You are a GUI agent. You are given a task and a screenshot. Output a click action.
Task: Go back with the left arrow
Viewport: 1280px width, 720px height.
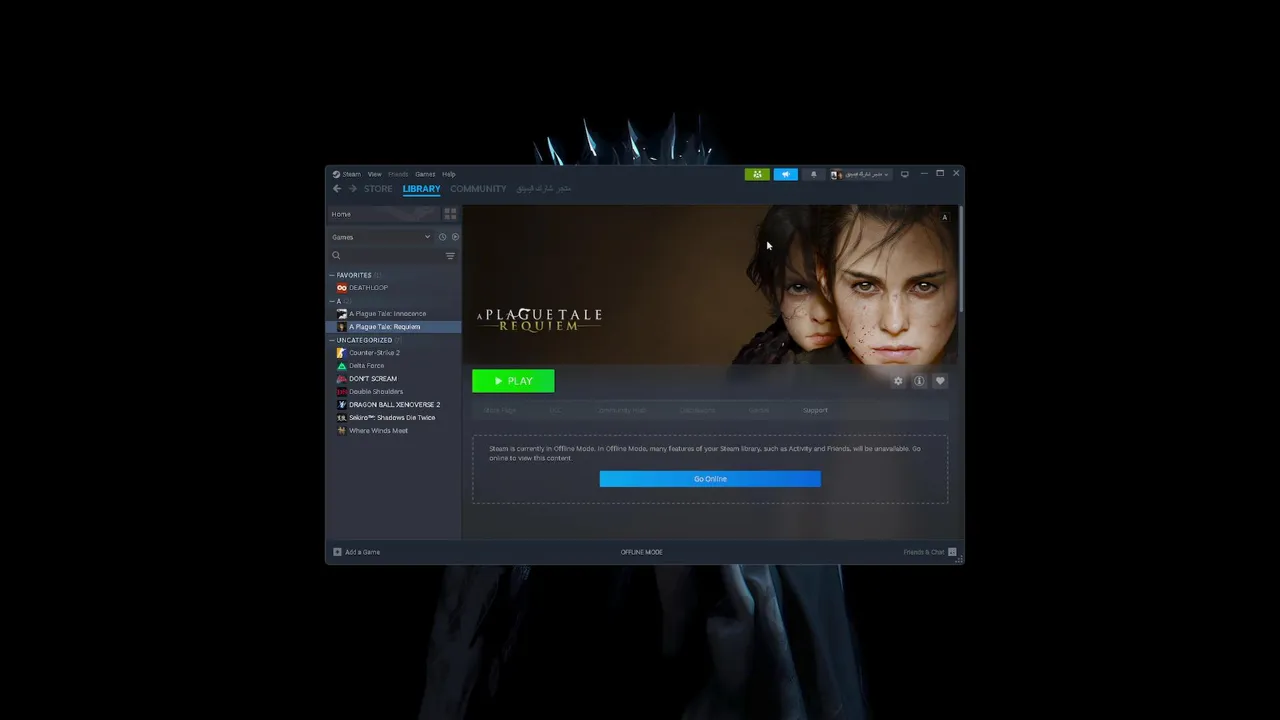[x=337, y=189]
